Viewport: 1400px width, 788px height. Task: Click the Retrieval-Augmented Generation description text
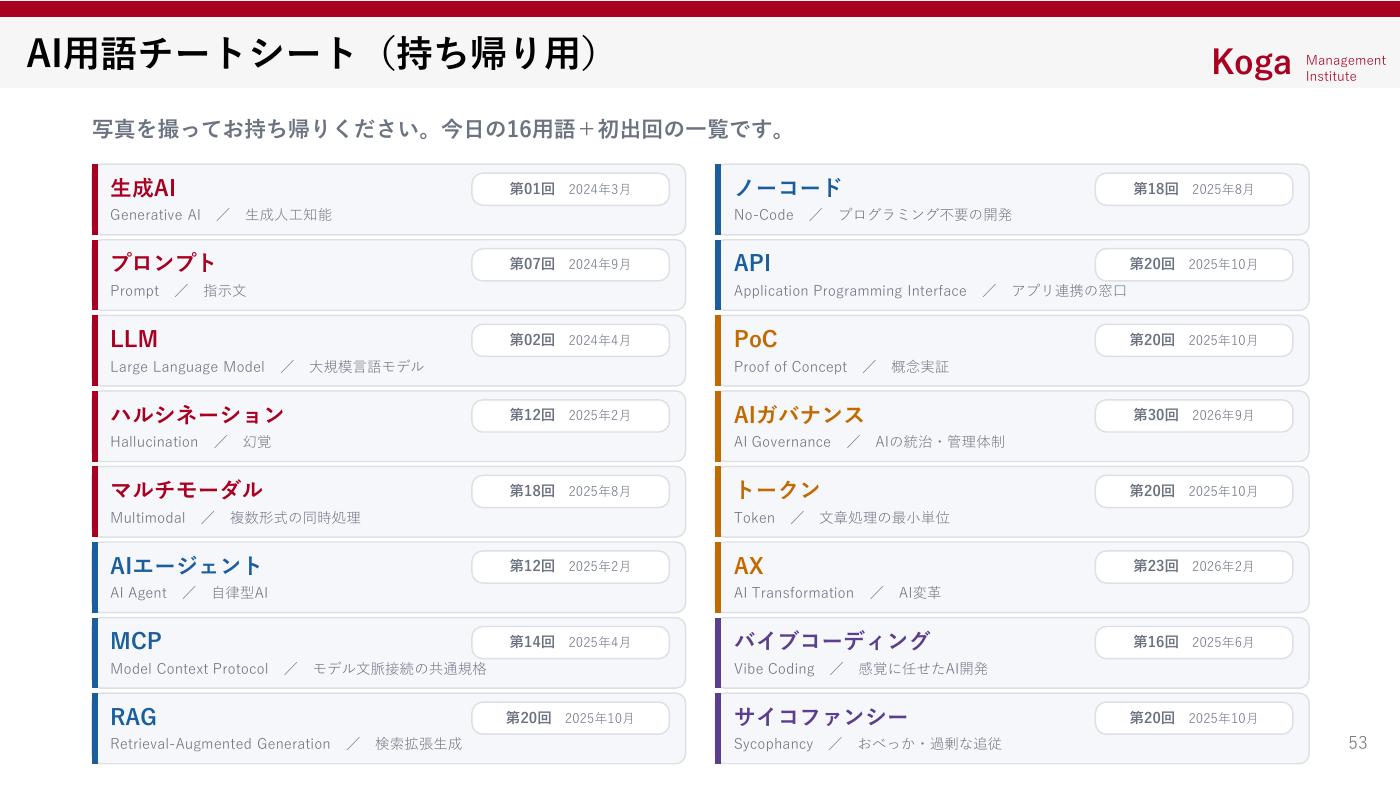pyautogui.click(x=286, y=744)
